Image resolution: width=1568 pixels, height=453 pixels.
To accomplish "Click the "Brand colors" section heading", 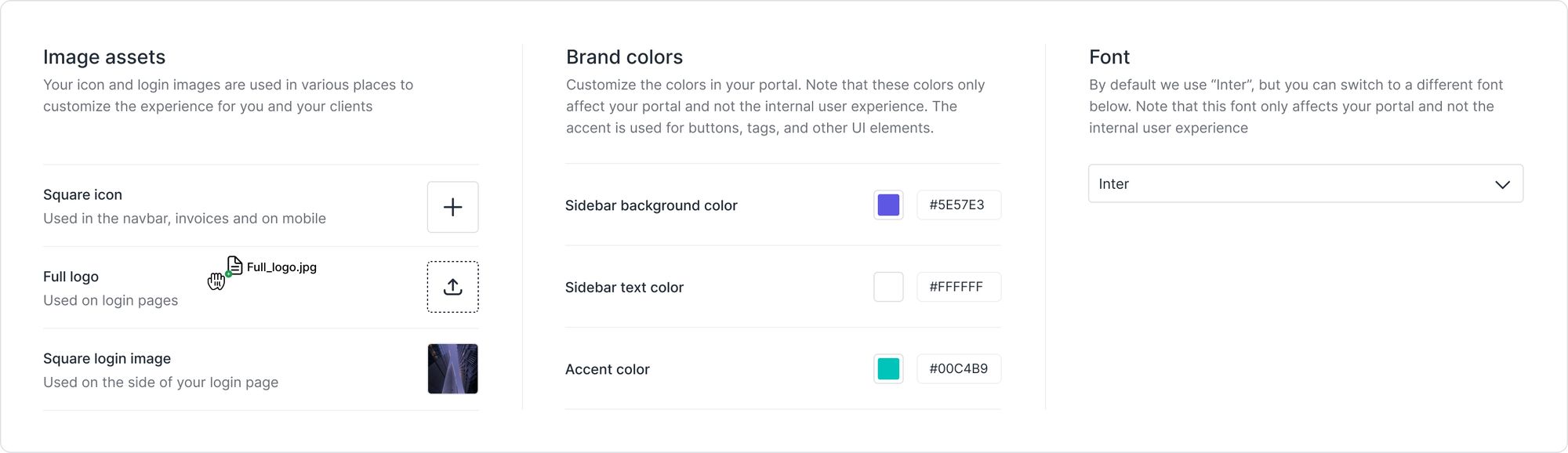I will (624, 57).
